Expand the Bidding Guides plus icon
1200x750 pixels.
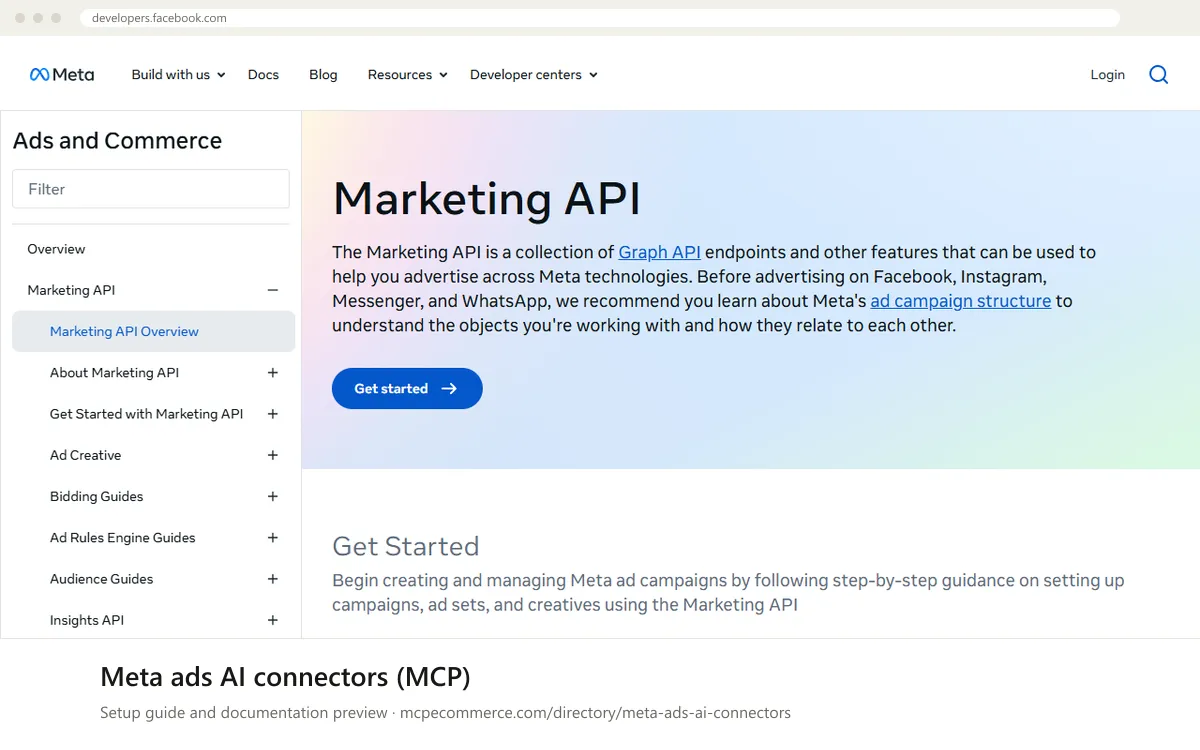coord(272,496)
